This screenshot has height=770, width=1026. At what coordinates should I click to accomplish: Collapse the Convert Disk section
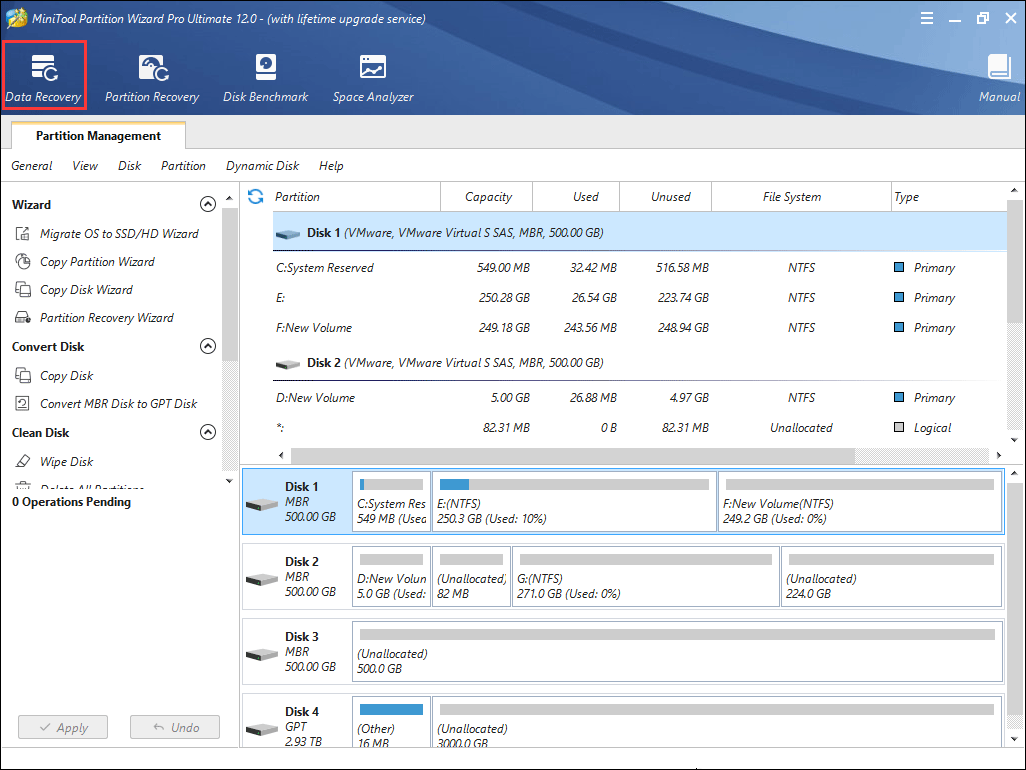click(x=208, y=347)
